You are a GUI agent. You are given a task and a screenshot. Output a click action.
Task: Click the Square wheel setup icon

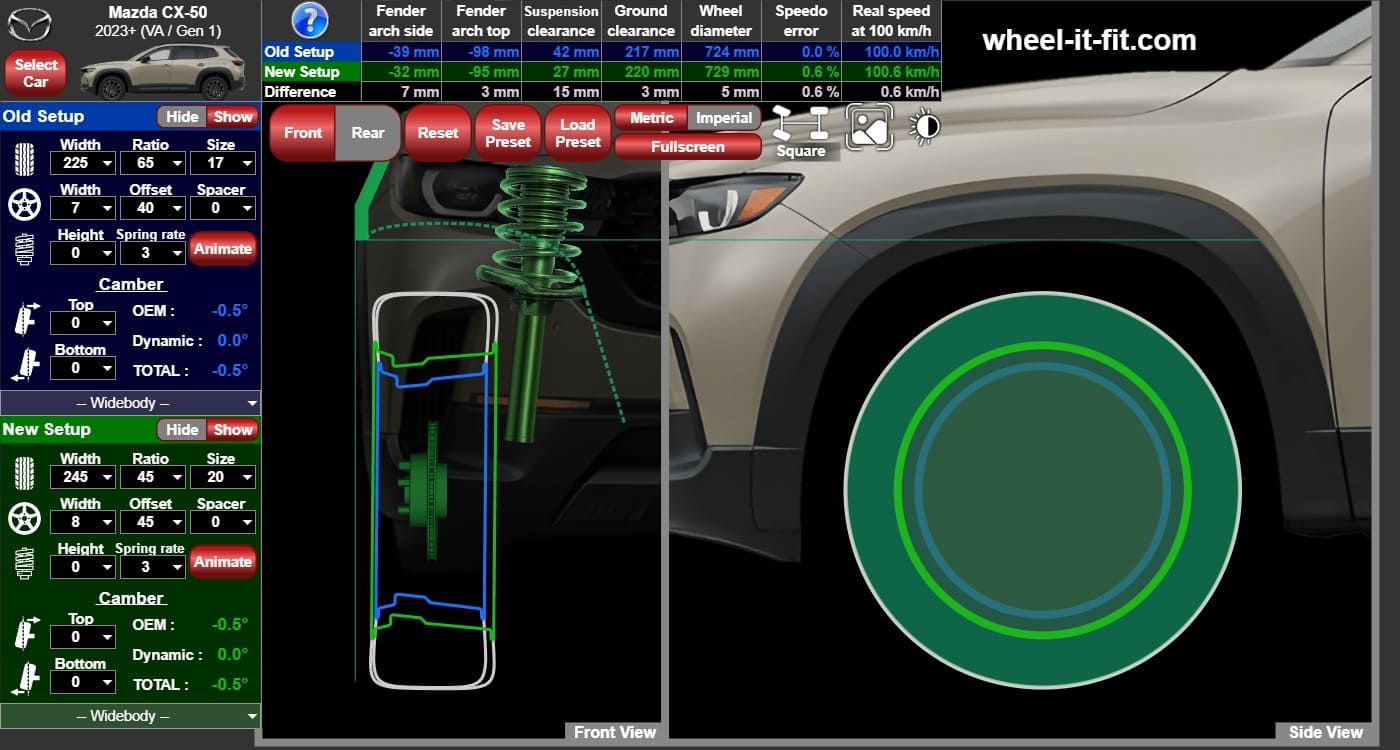point(801,132)
